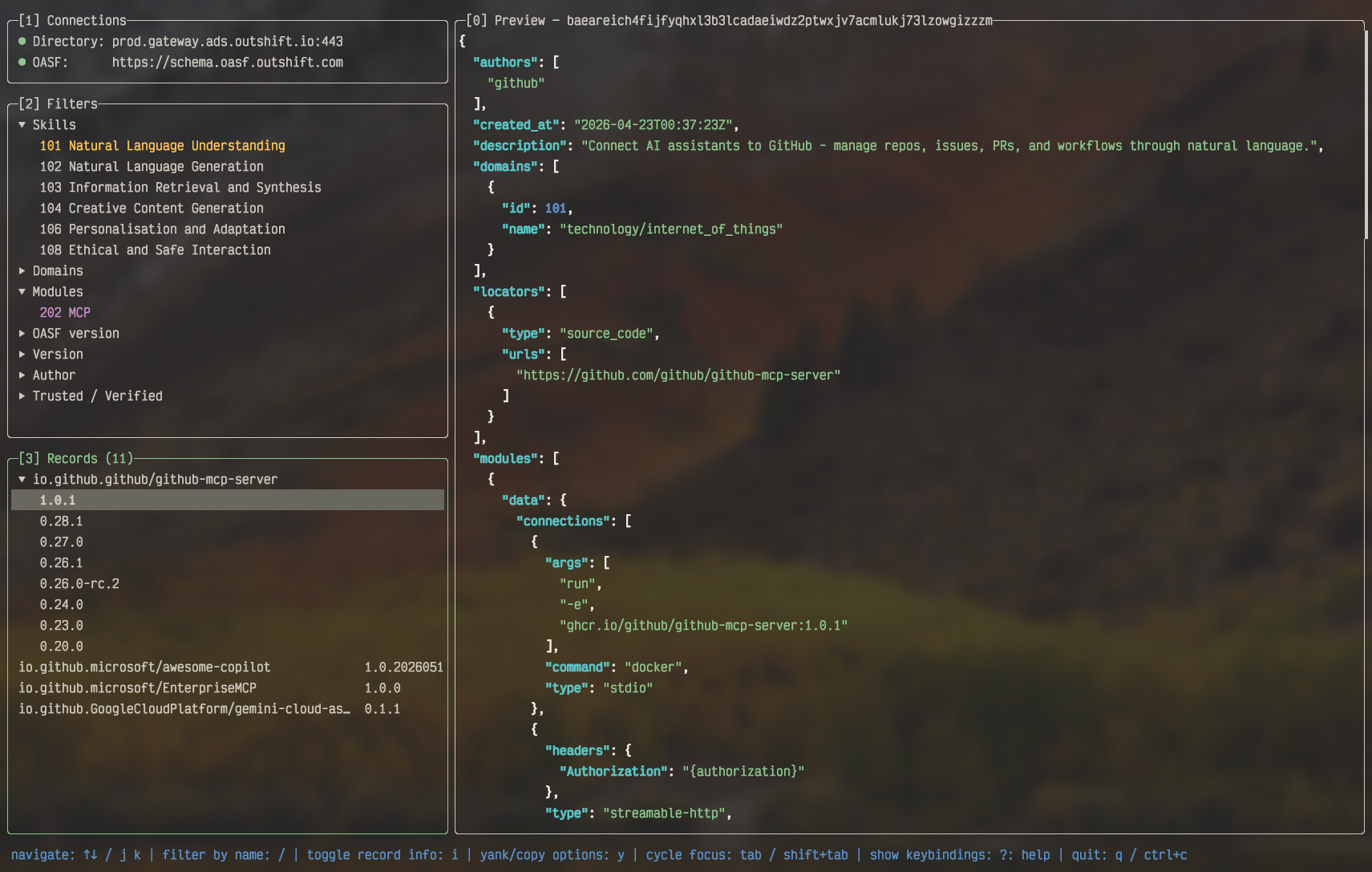Click the 'filter by name: /' hint

point(224,855)
